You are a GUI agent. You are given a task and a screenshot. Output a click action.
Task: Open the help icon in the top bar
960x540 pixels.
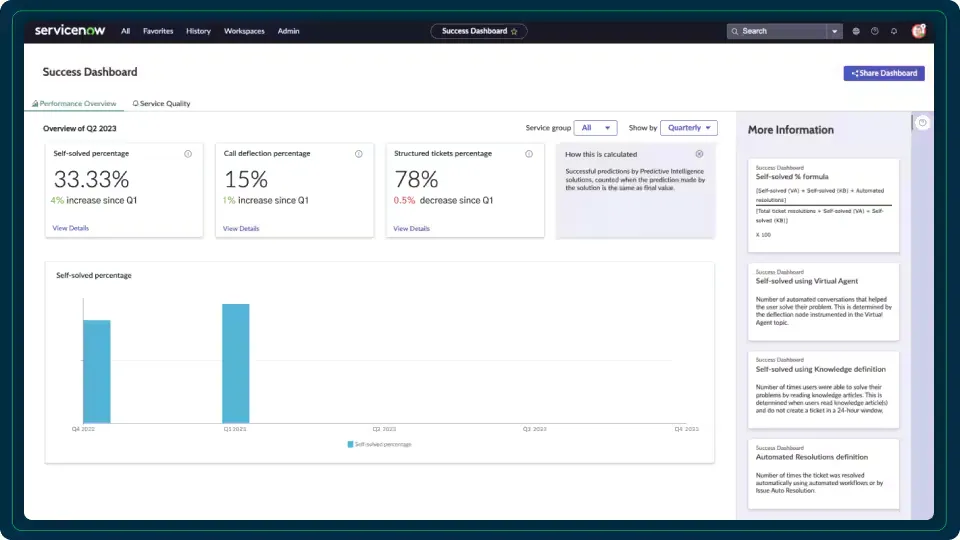(x=875, y=31)
